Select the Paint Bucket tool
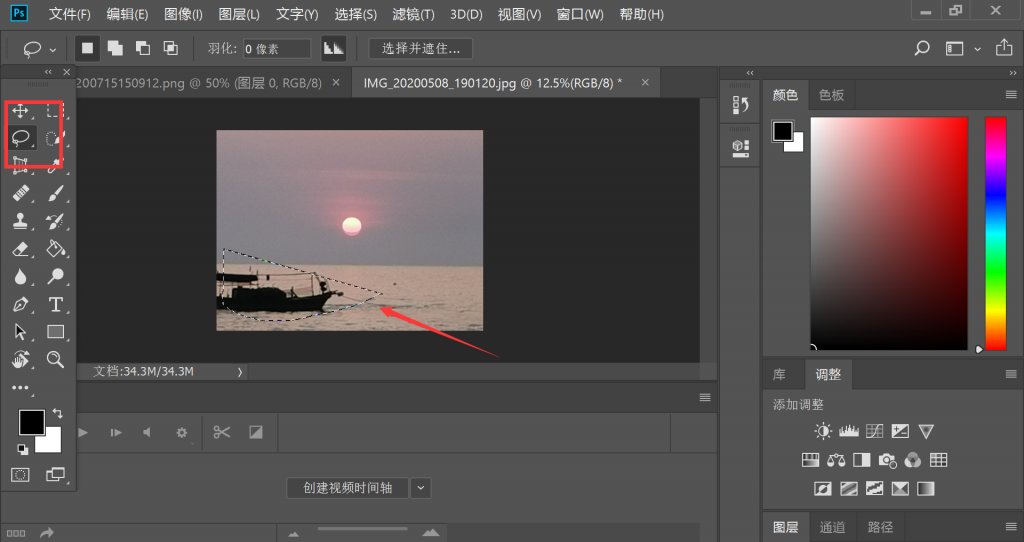This screenshot has height=542, width=1024. pos(55,249)
